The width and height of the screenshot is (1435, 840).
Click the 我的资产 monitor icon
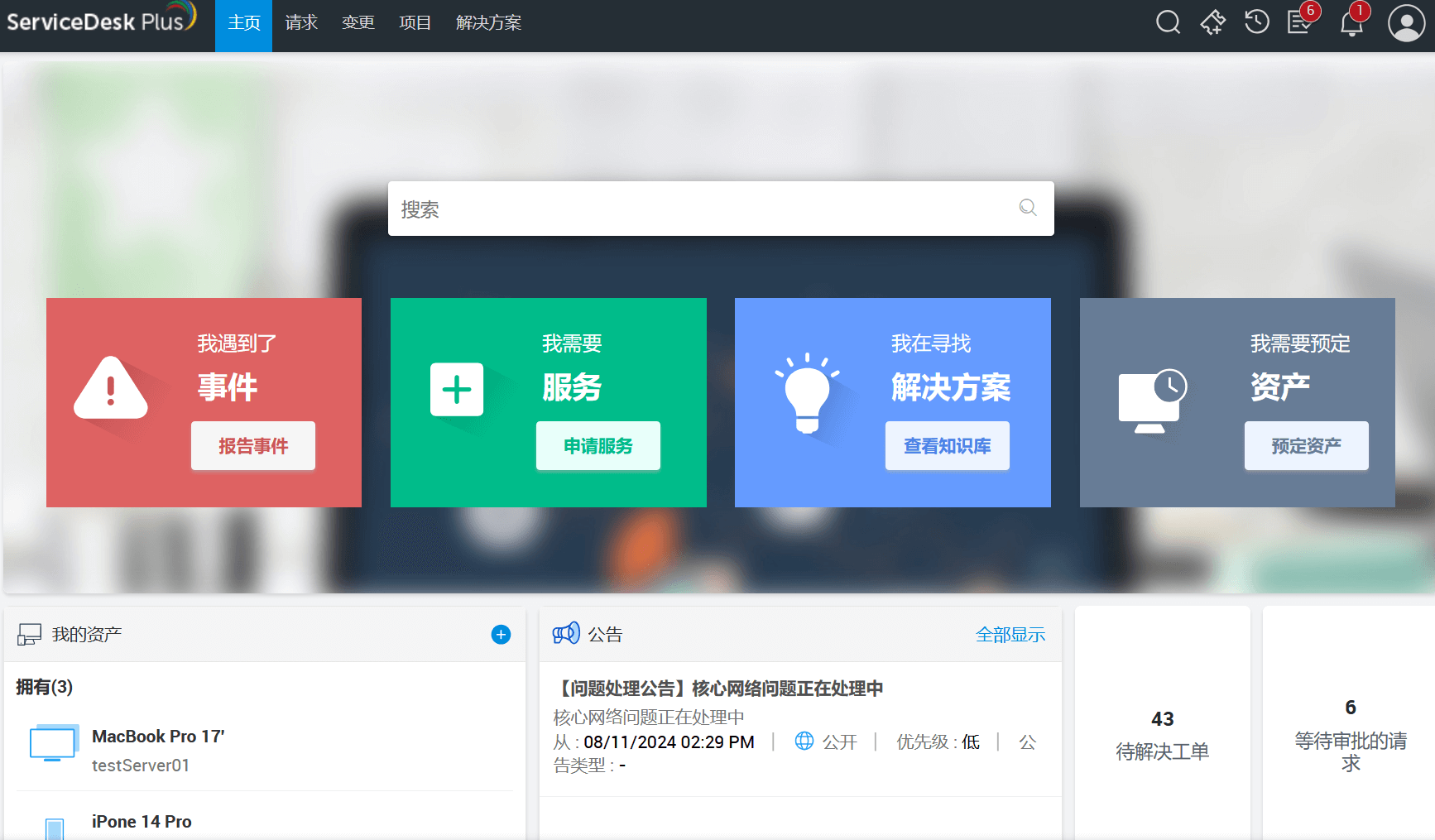tap(29, 634)
